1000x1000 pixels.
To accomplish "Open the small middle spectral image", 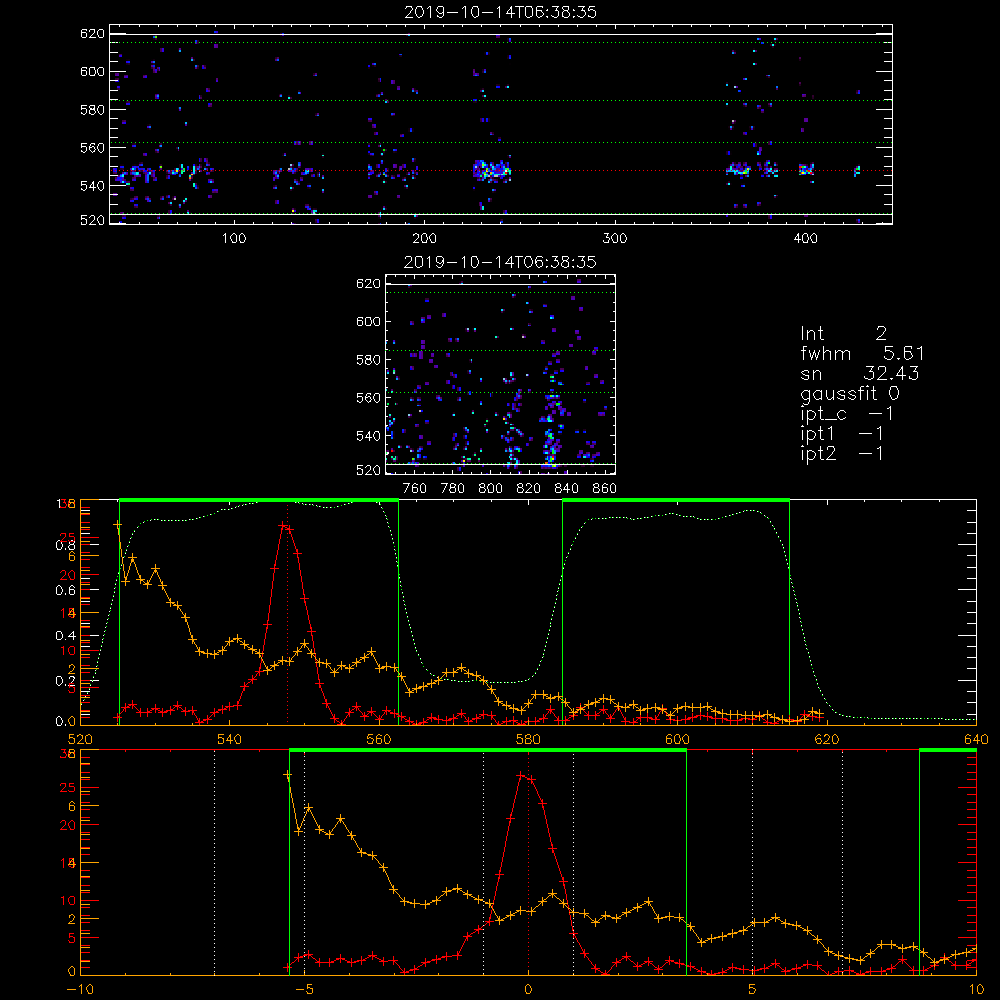I will click(501, 374).
